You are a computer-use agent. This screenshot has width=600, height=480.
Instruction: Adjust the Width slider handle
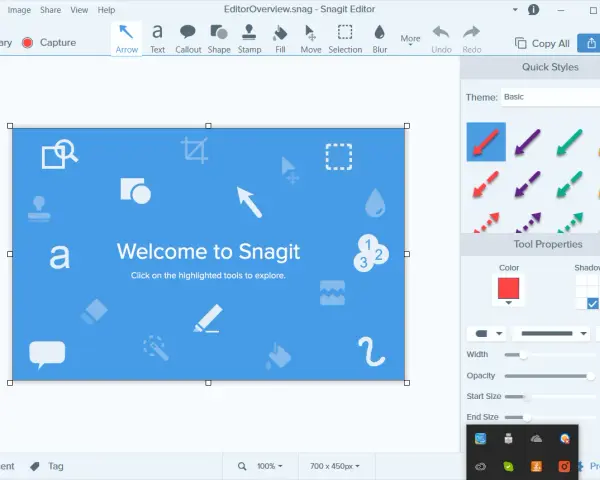point(523,355)
